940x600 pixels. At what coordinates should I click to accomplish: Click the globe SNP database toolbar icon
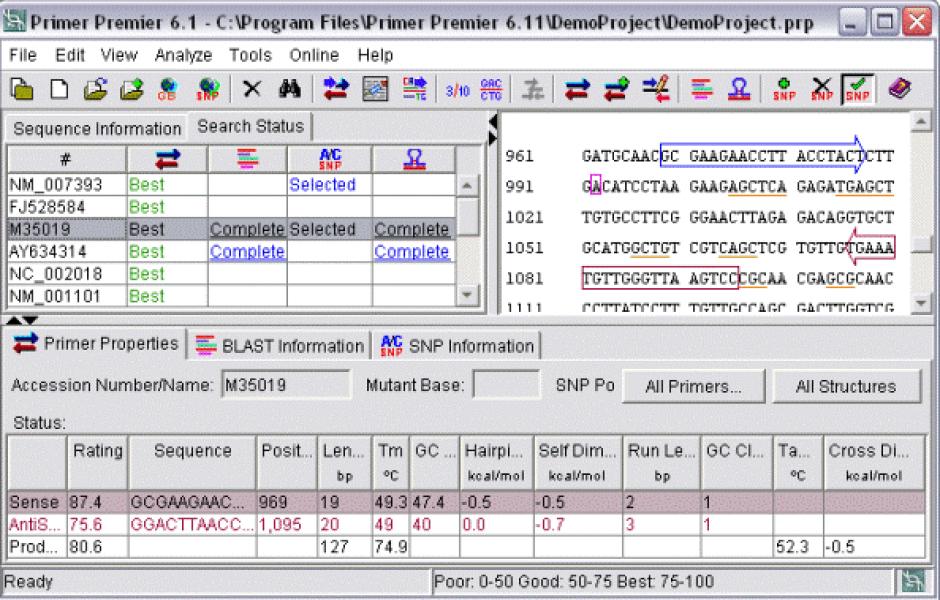pyautogui.click(x=207, y=89)
